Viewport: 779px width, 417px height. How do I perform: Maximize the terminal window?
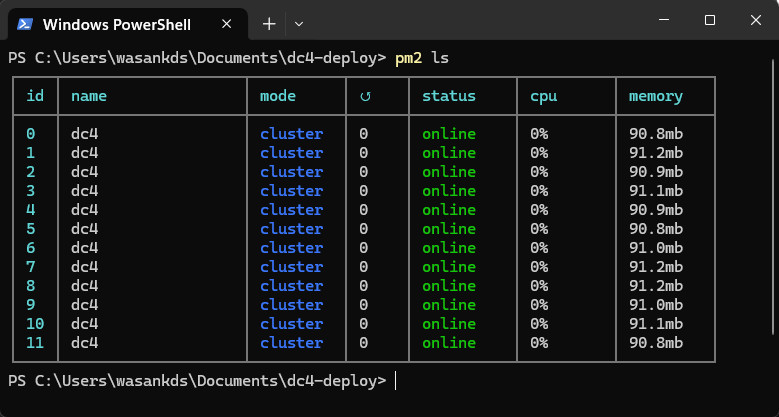pyautogui.click(x=709, y=20)
